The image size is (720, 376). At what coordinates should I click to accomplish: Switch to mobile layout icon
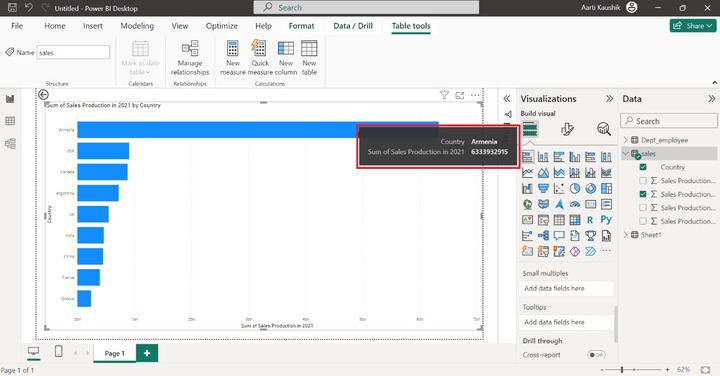pos(58,351)
